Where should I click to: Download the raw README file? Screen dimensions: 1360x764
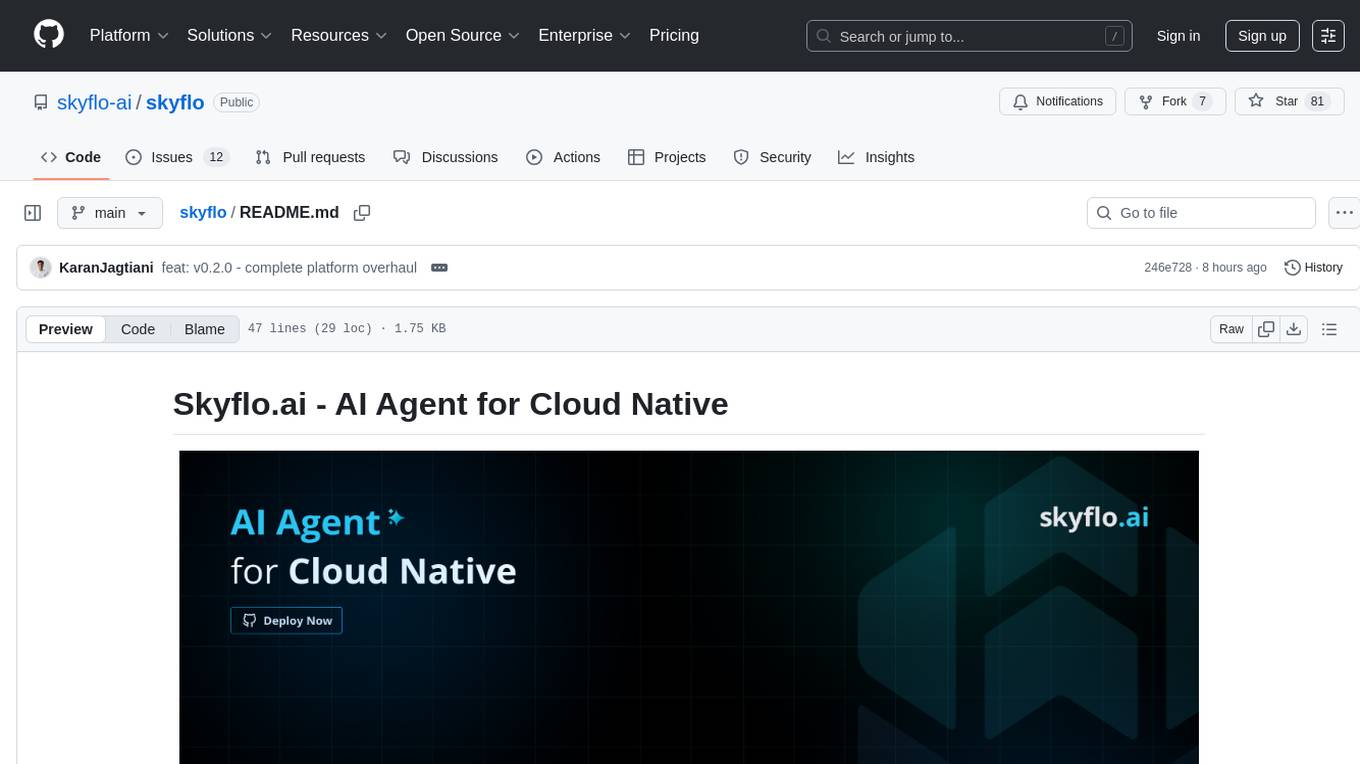pos(1294,329)
